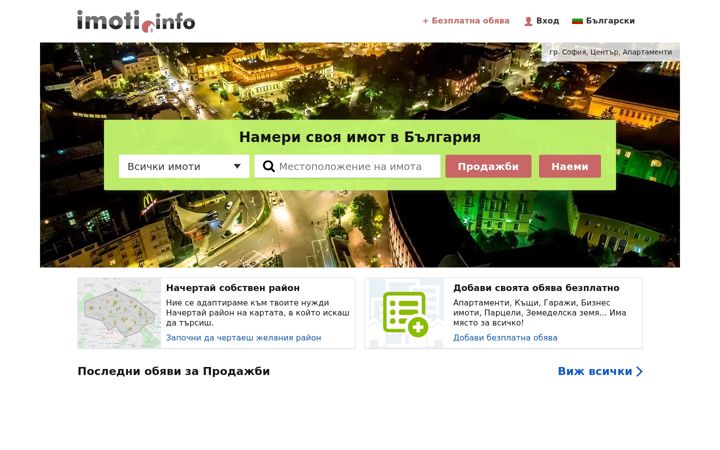
Task: Open the Добави своята обява безплатно heading
Action: click(x=536, y=288)
